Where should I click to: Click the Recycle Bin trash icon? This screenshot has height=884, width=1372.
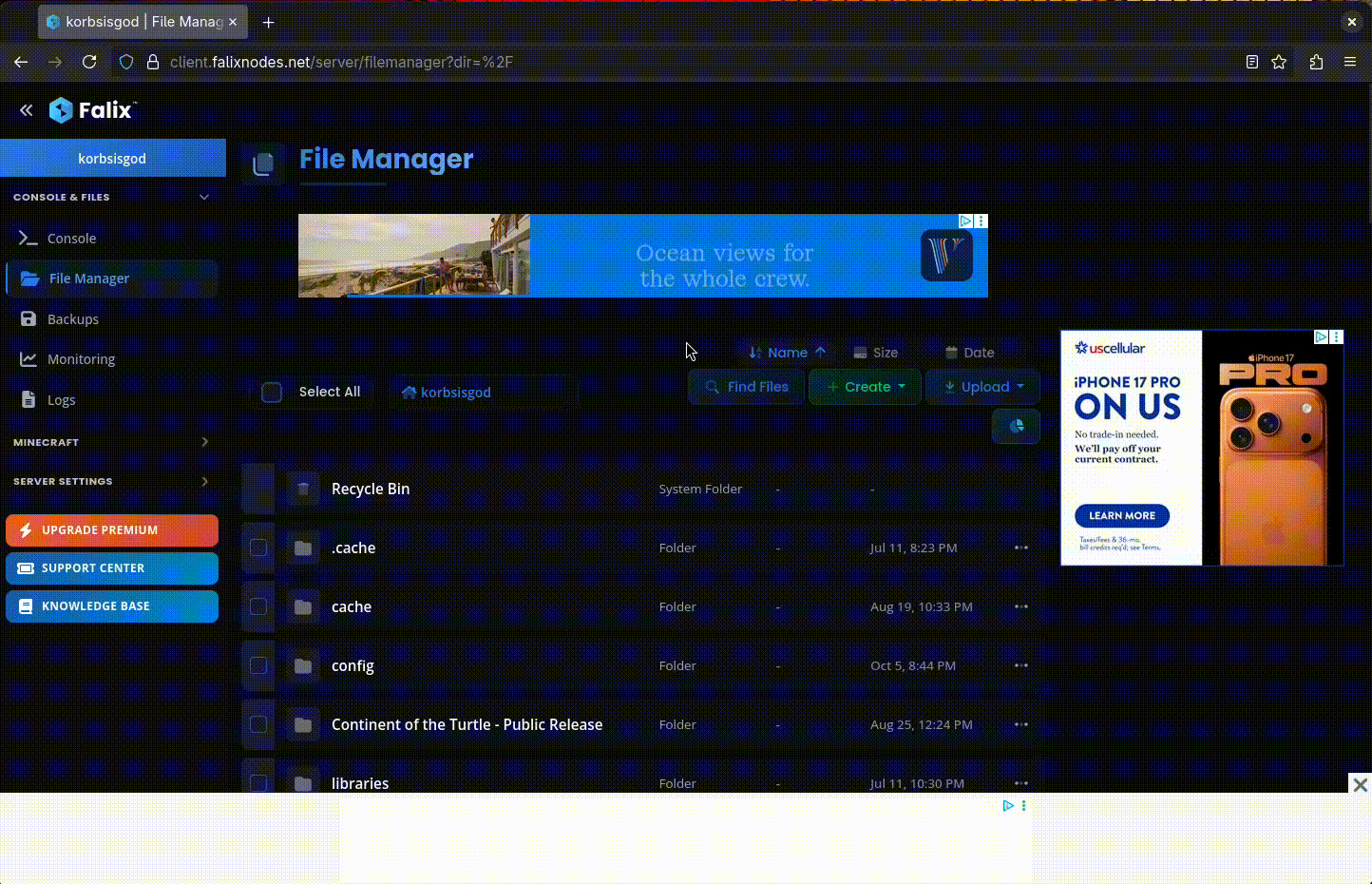303,490
